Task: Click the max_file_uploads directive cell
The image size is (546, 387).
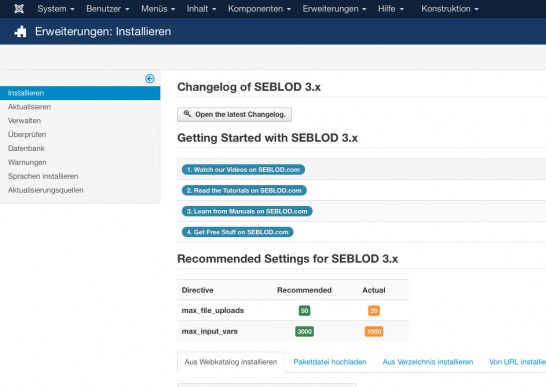Action: coord(213,310)
